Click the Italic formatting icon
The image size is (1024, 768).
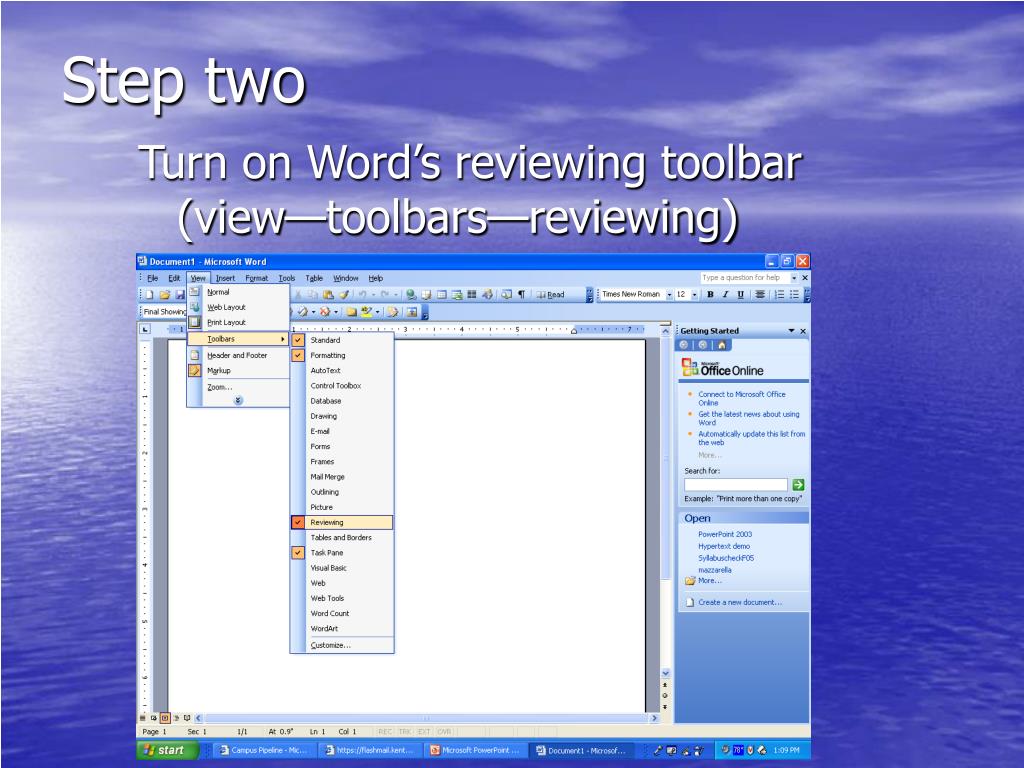[726, 295]
